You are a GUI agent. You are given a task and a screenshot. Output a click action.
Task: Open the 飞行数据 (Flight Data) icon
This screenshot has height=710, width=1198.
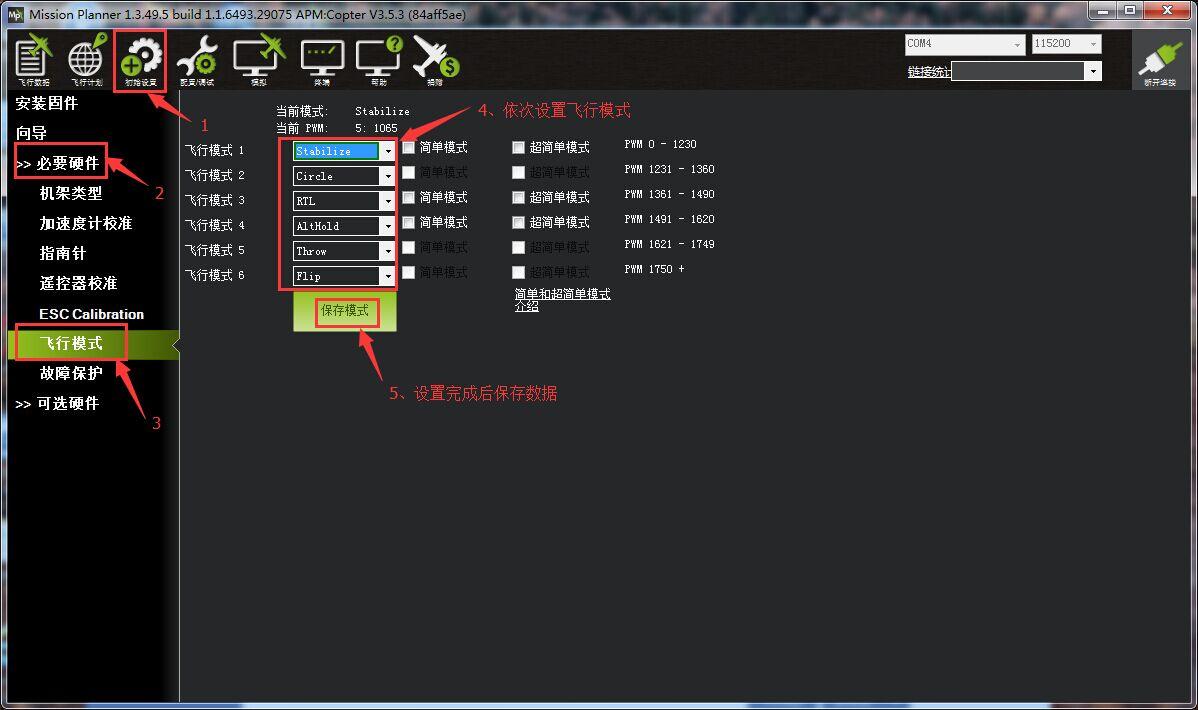pos(33,60)
